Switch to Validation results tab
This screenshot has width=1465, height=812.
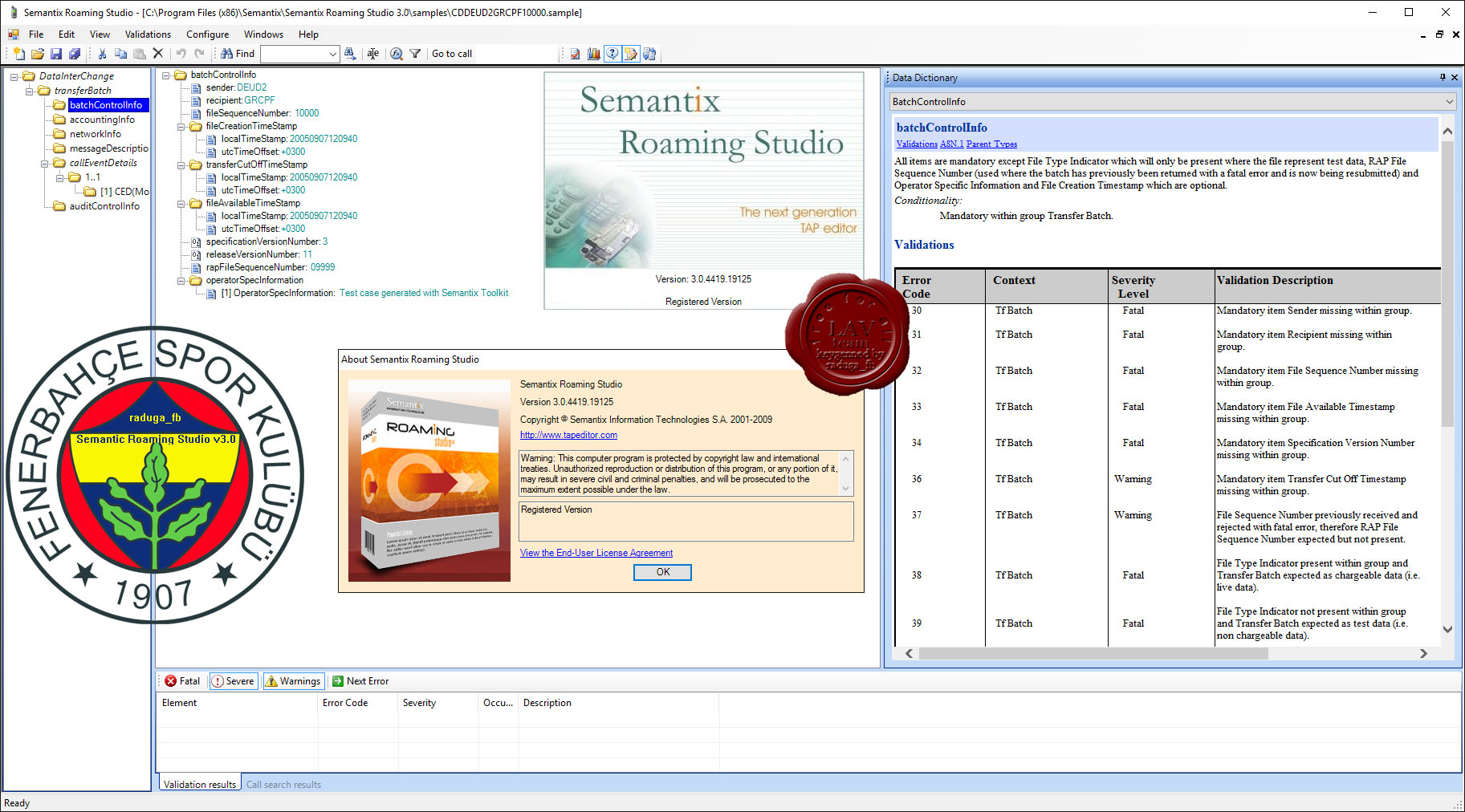pos(200,784)
